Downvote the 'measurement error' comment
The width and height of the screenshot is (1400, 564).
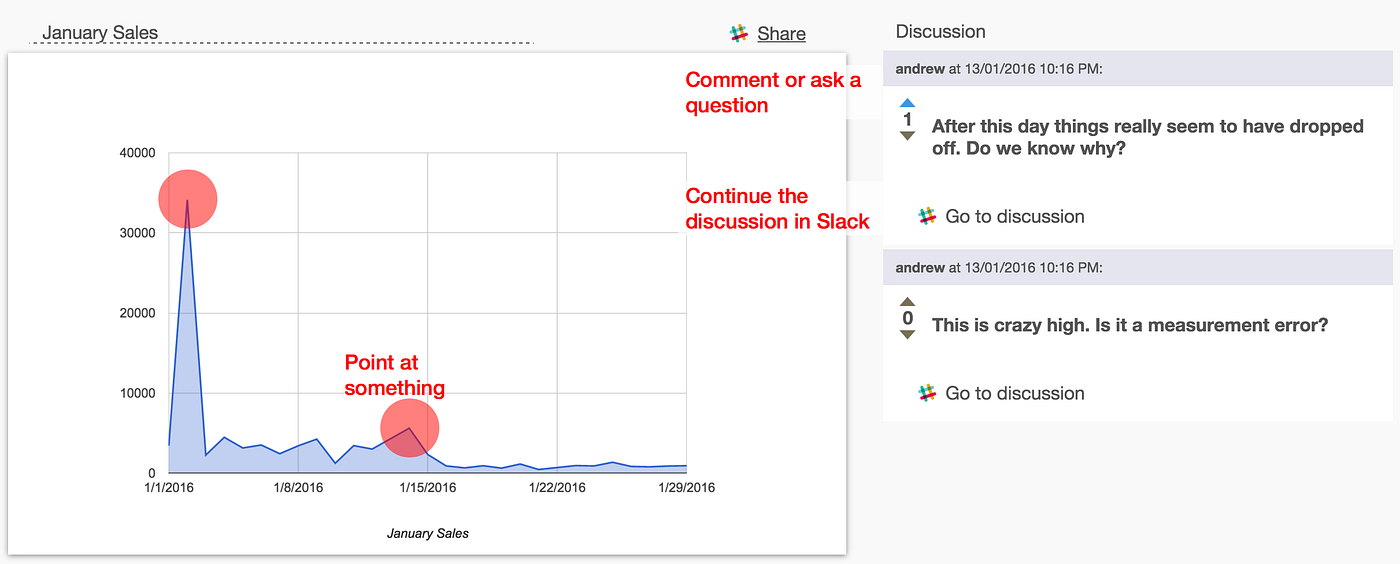point(907,335)
